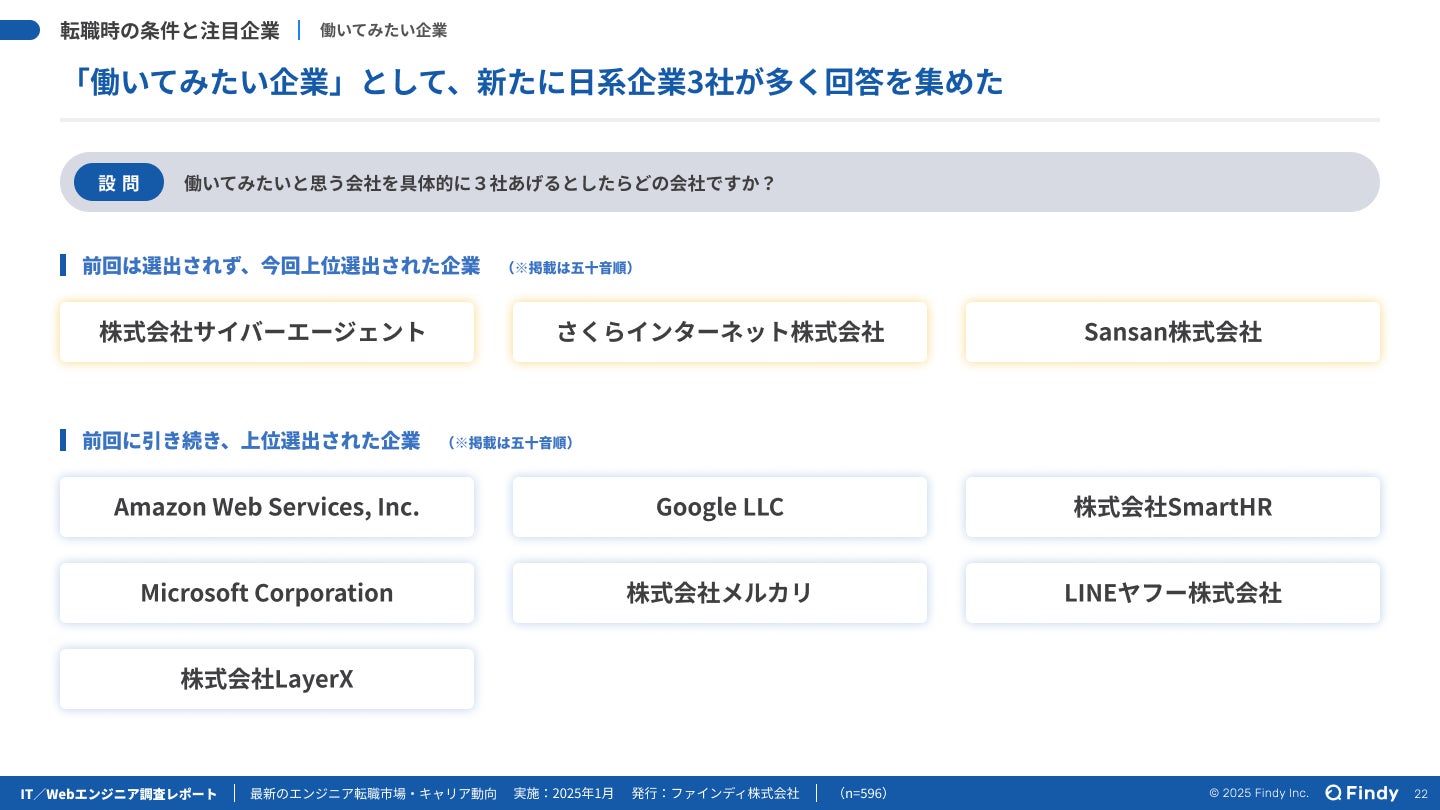The width and height of the screenshot is (1440, 810).
Task: Choose the Amazon Web Services, Inc. card
Action: pyautogui.click(x=267, y=507)
